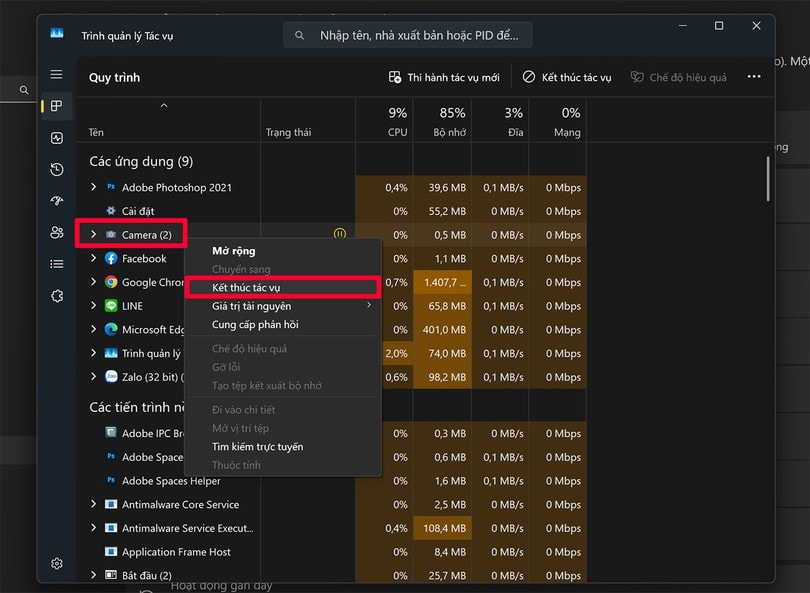Open Task Manager settings gear
This screenshot has height=593, width=810.
click(57, 564)
